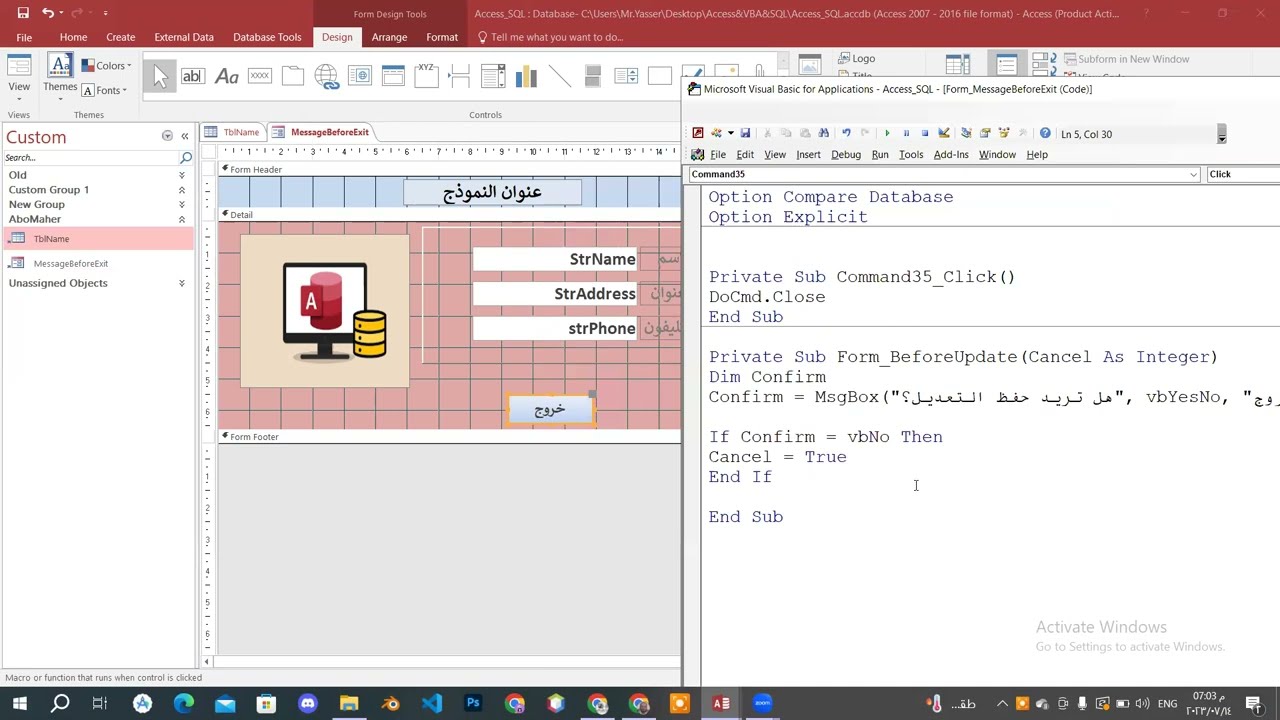Open Object Browser icon in VBA toolbar

pyautogui.click(x=1004, y=133)
